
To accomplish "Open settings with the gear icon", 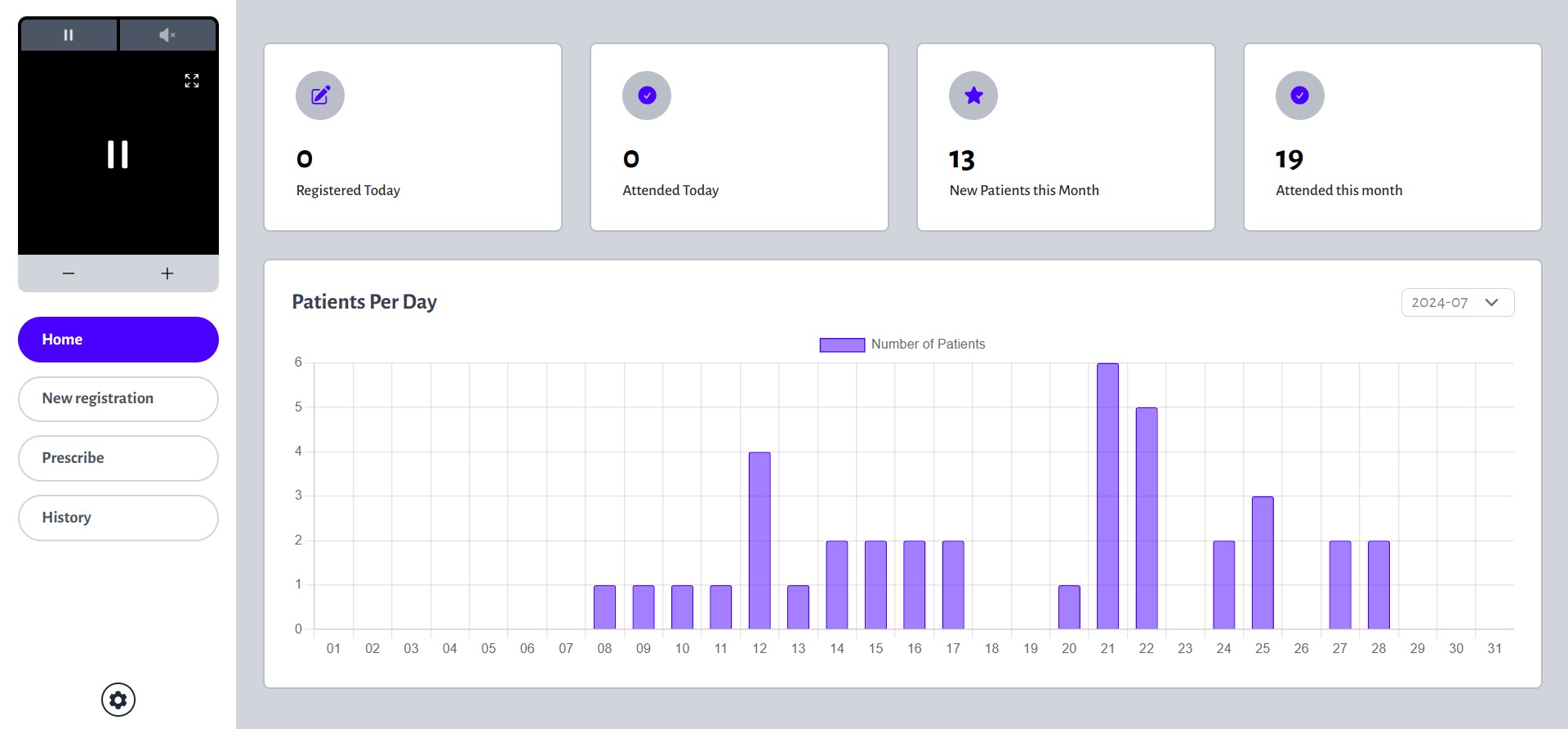I will (x=118, y=700).
